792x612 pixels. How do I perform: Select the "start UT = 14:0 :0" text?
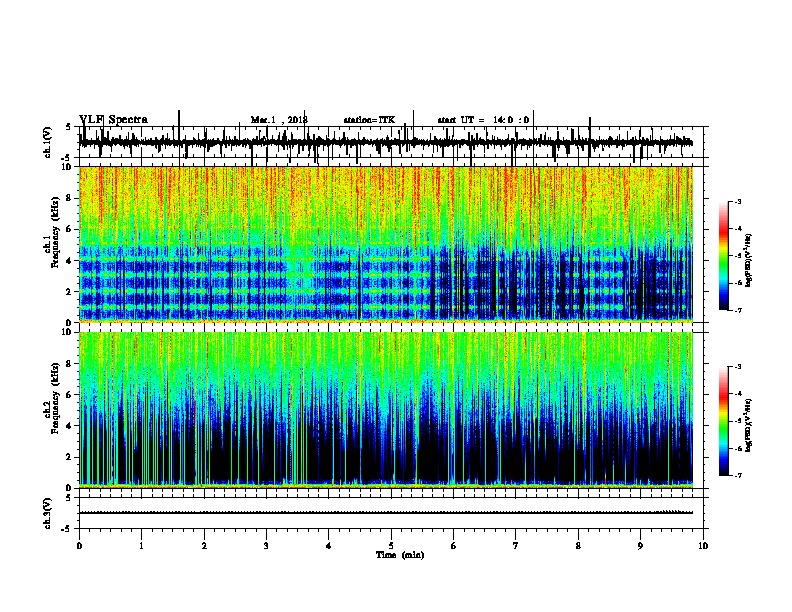[483, 120]
